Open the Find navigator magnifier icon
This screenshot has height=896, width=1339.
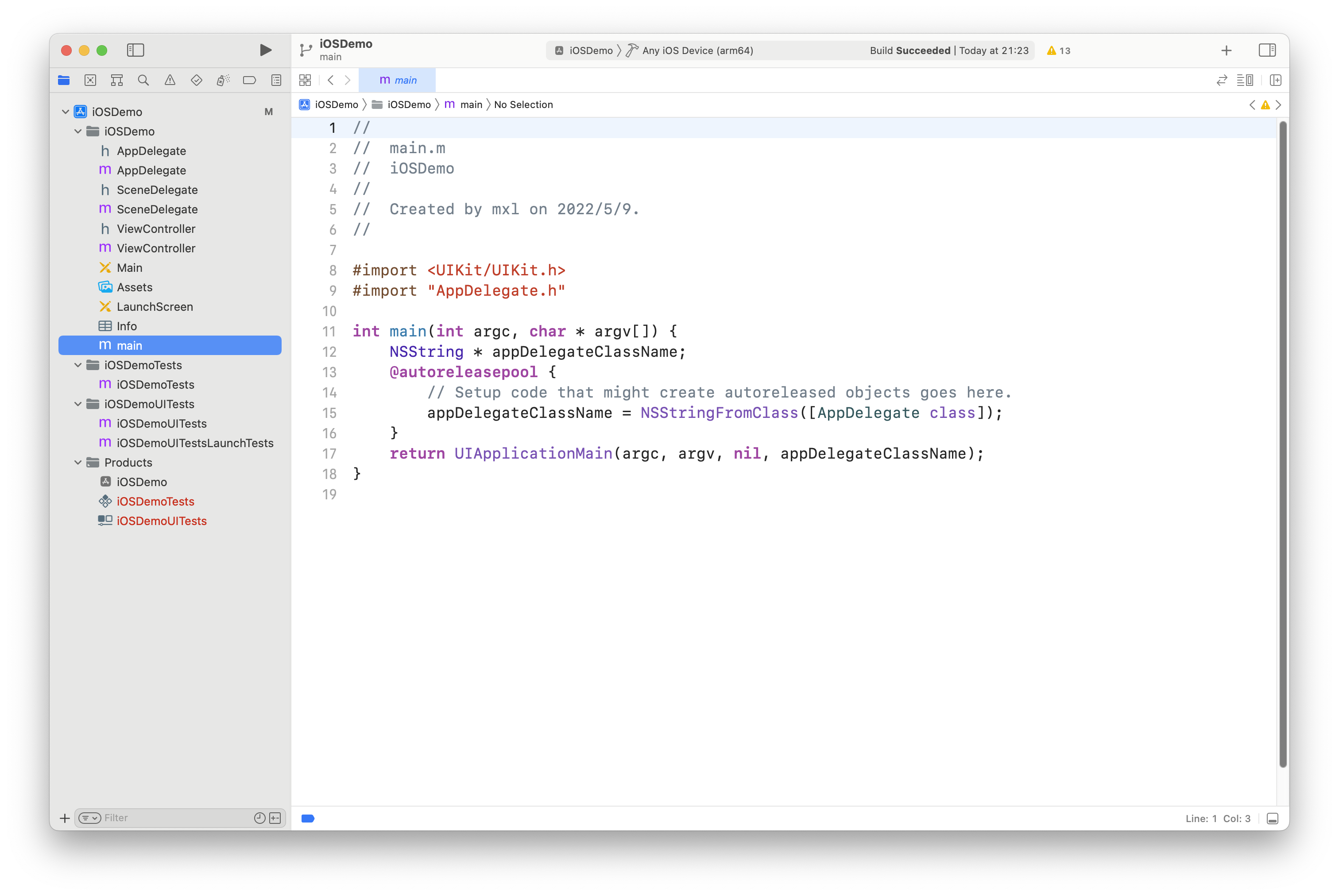143,80
